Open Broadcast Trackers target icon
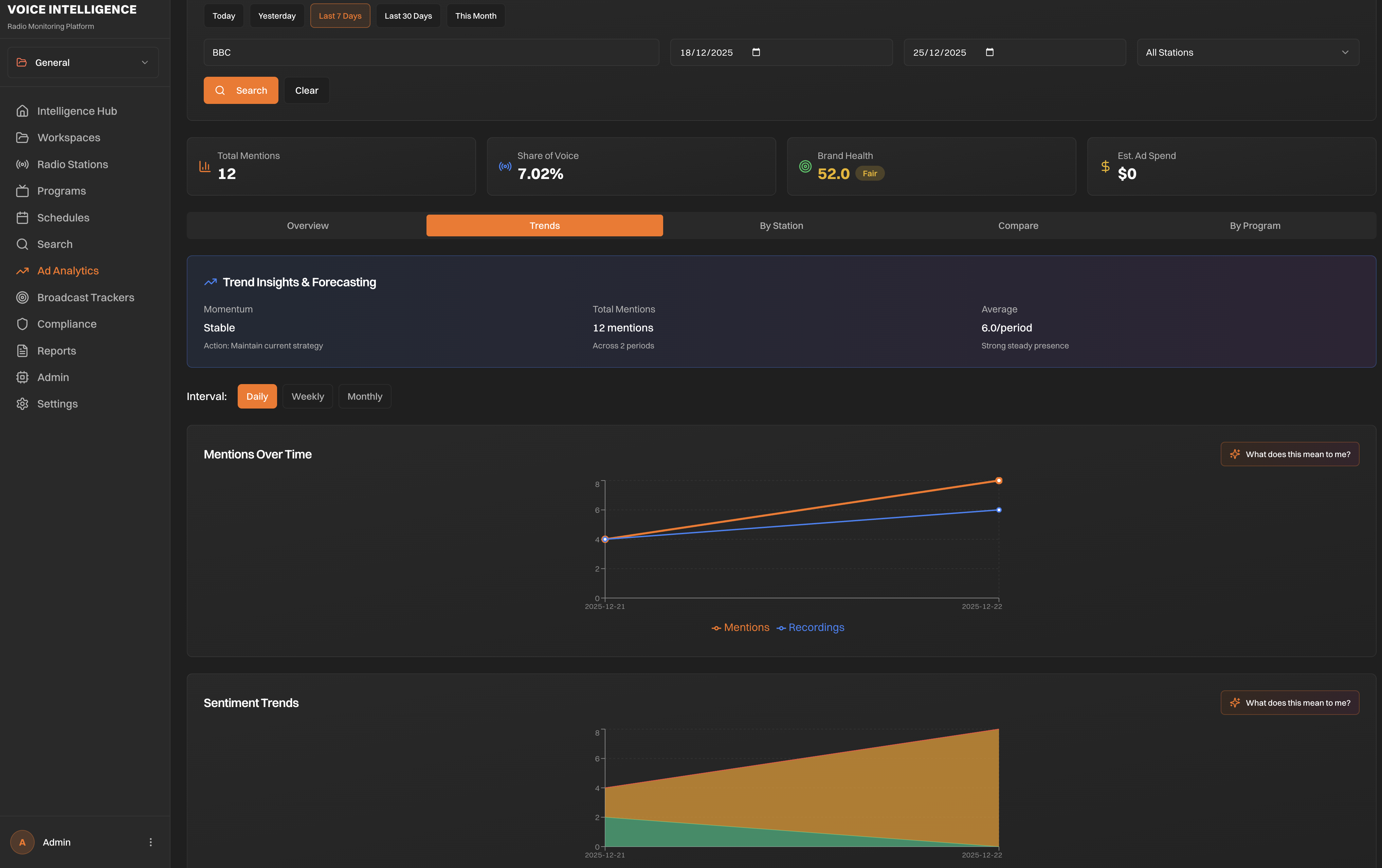The height and width of the screenshot is (868, 1382). [x=22, y=297]
